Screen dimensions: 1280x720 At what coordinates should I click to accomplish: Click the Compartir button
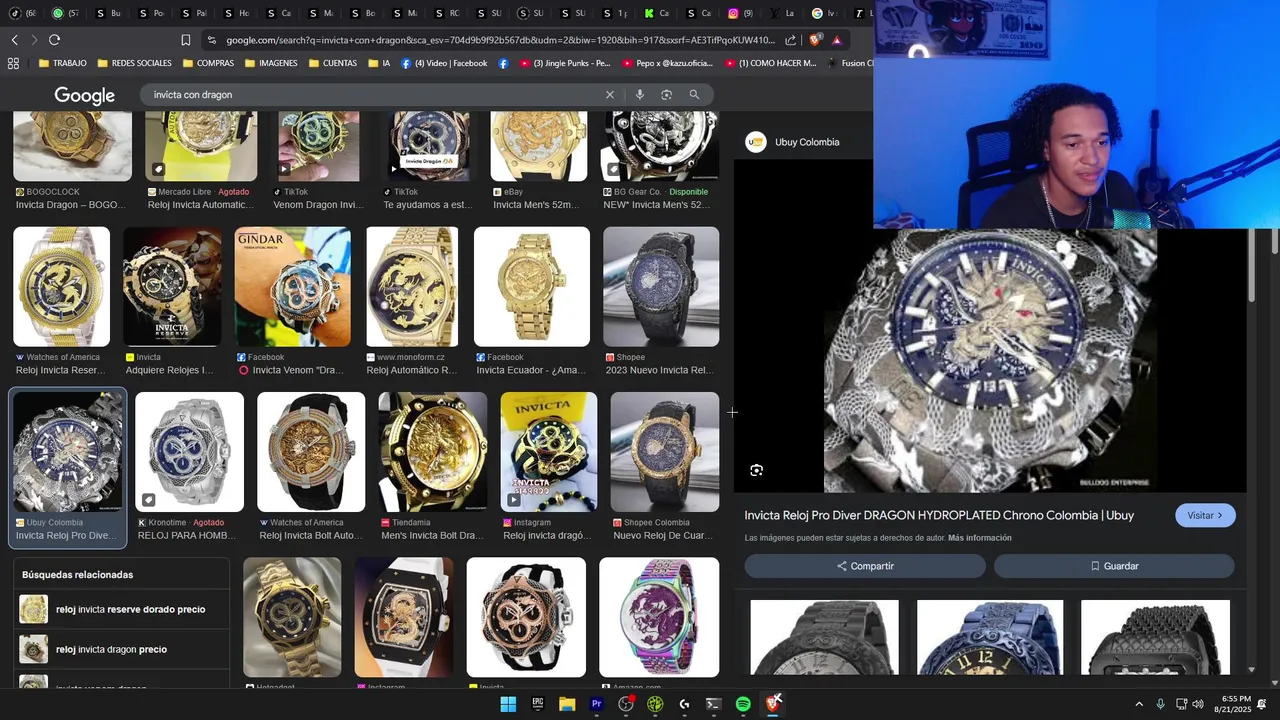[x=865, y=566]
